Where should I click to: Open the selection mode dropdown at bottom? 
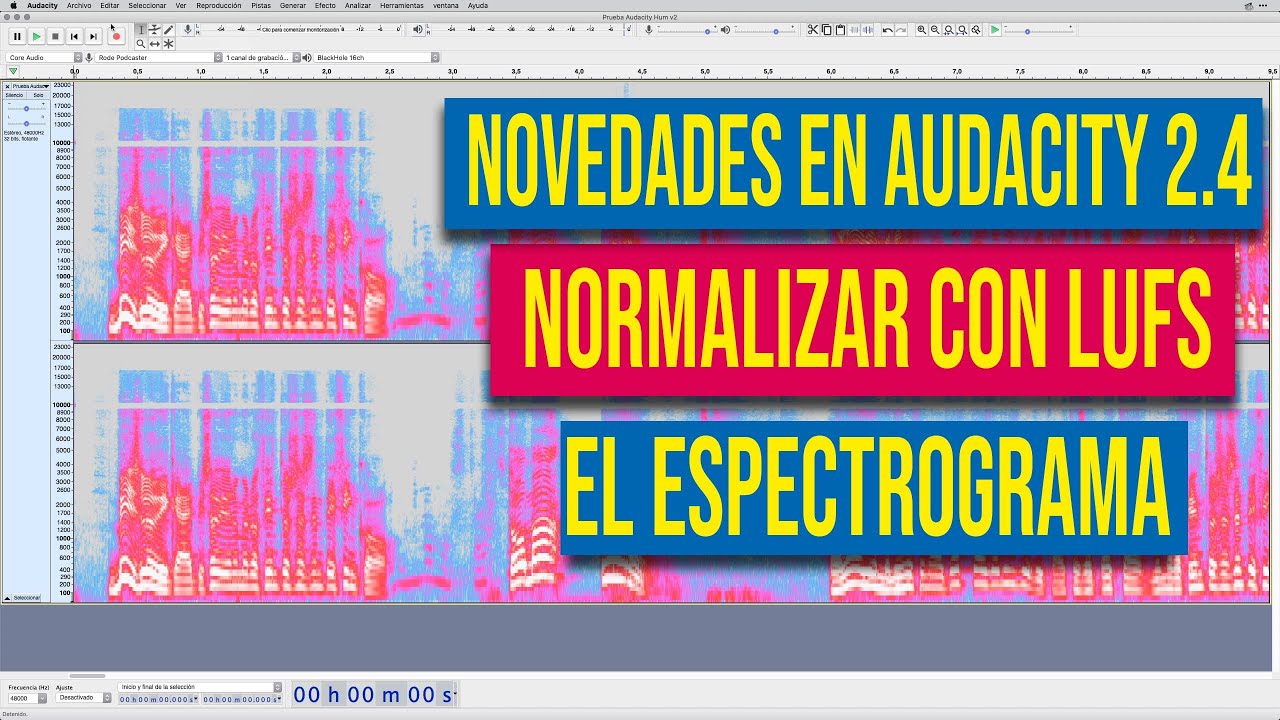pyautogui.click(x=200, y=687)
